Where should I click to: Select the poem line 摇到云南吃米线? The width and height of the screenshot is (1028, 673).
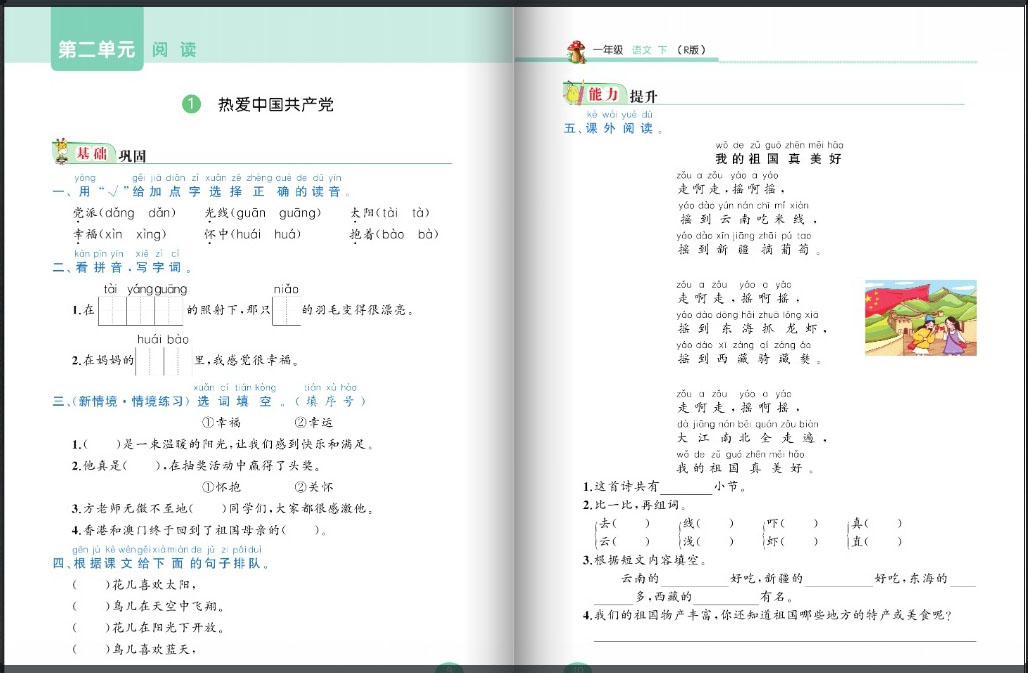pos(748,220)
